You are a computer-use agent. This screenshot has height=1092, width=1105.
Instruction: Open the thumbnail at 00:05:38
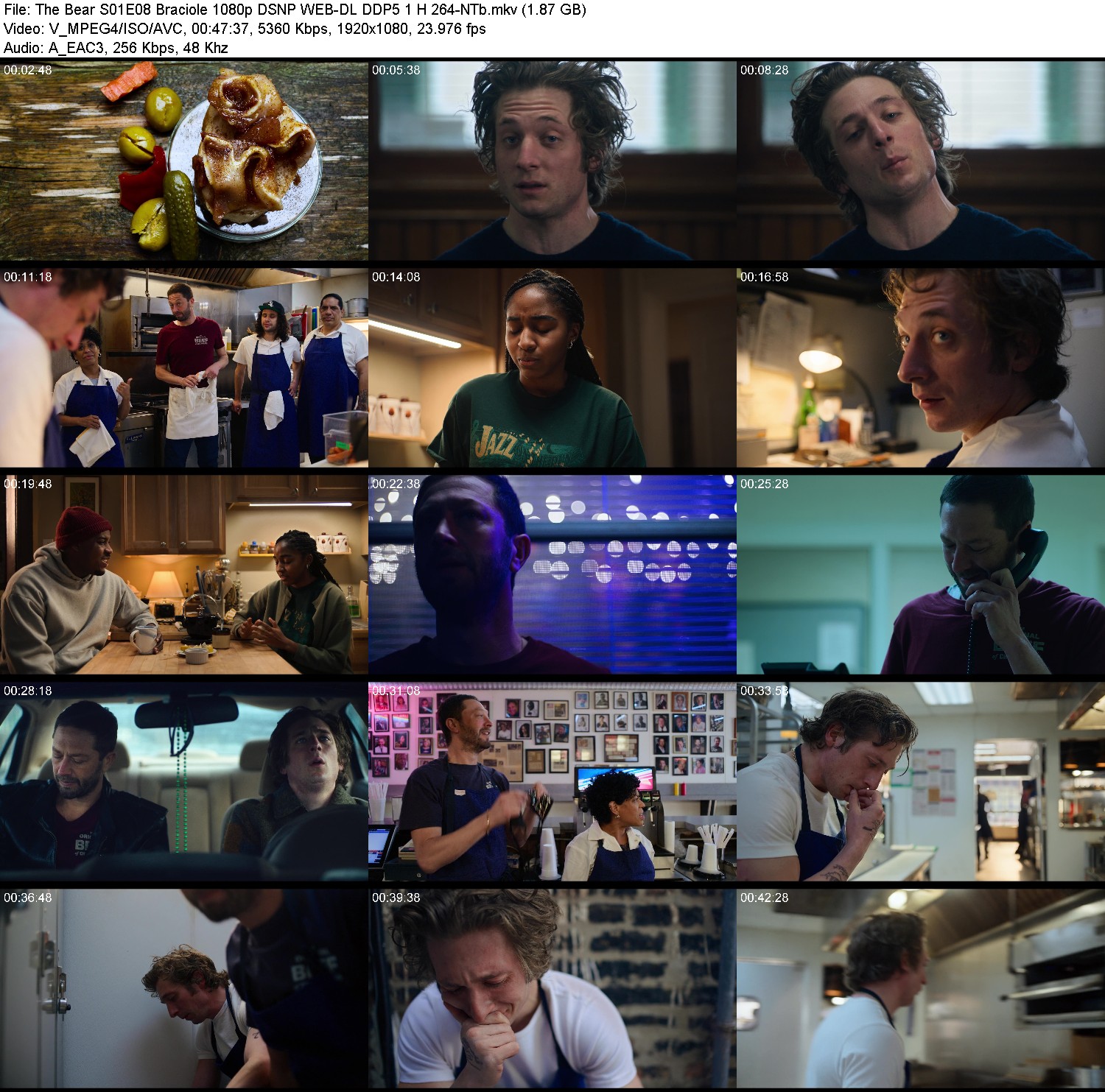pos(552,161)
